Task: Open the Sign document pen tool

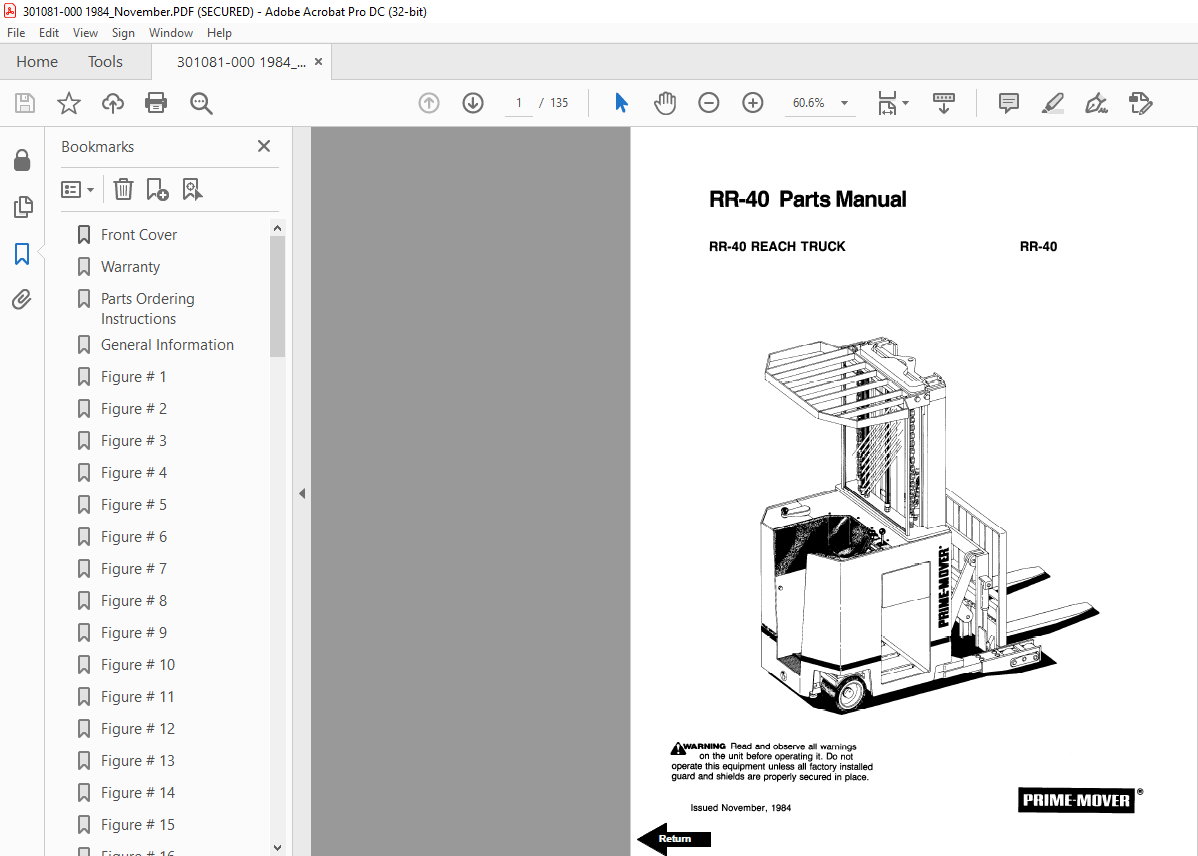Action: coord(1096,103)
